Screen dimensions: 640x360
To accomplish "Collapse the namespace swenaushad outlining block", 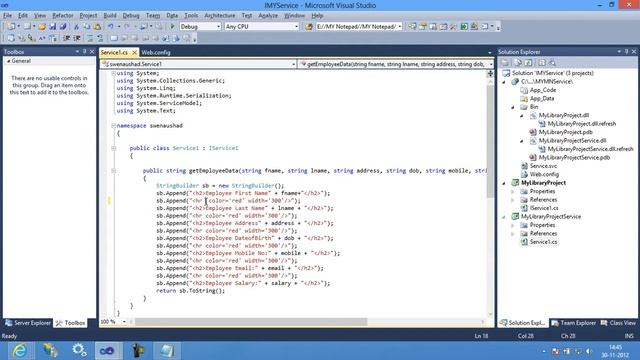I will click(113, 126).
